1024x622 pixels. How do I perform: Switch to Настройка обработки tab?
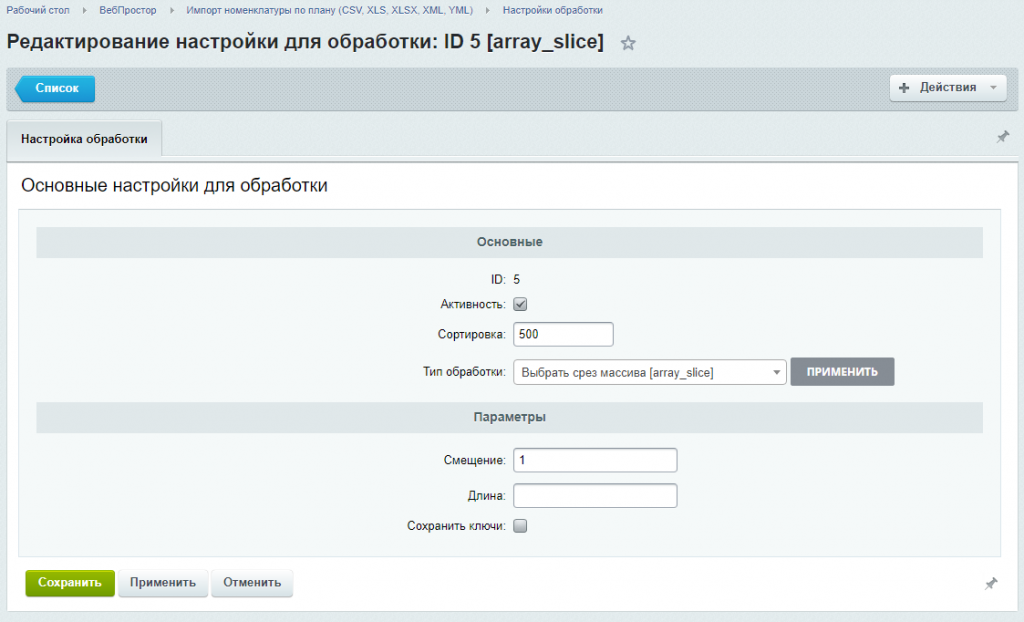(x=84, y=139)
